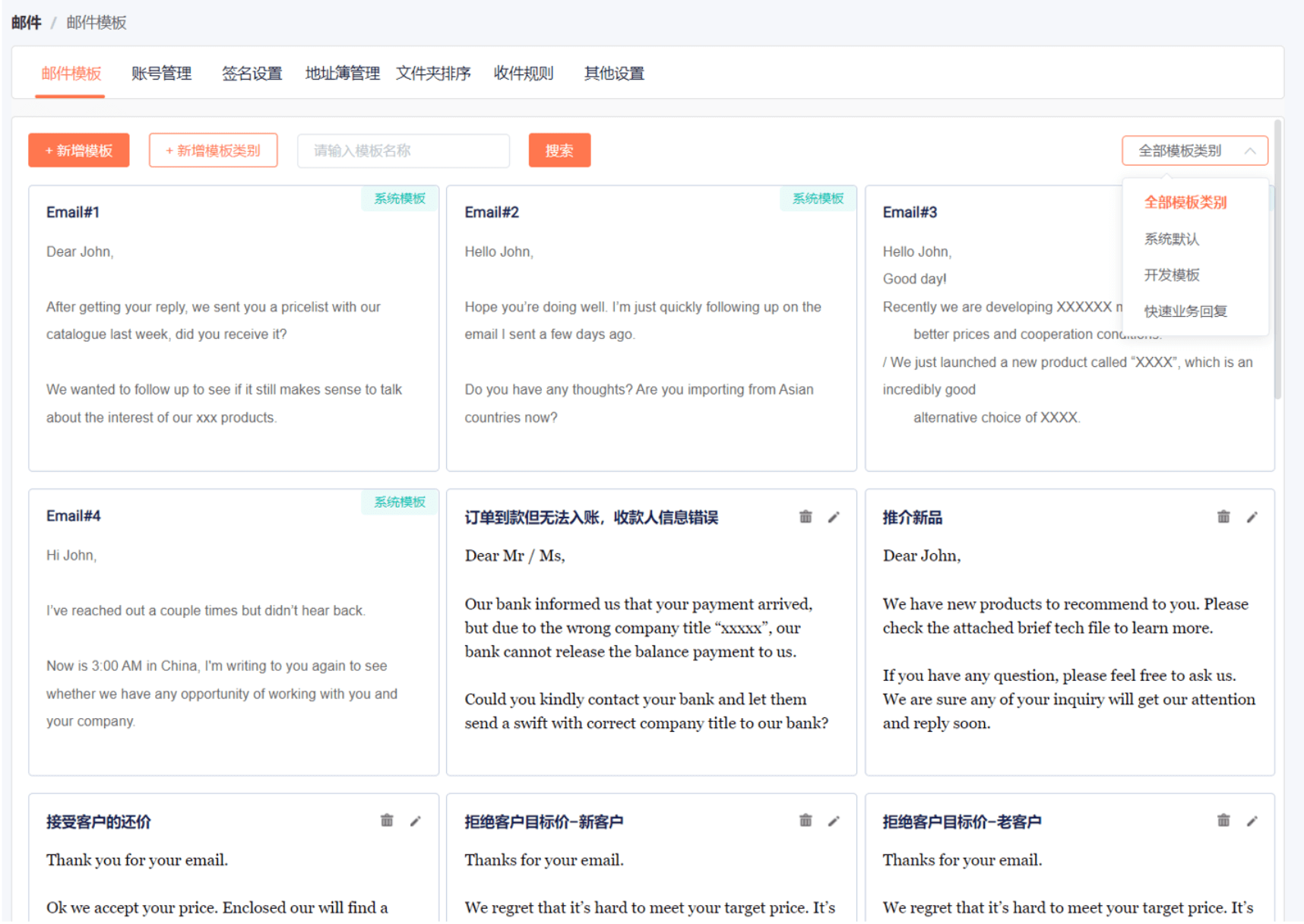Select 系统默认 from category dropdown
The height and width of the screenshot is (924, 1304).
point(1172,239)
